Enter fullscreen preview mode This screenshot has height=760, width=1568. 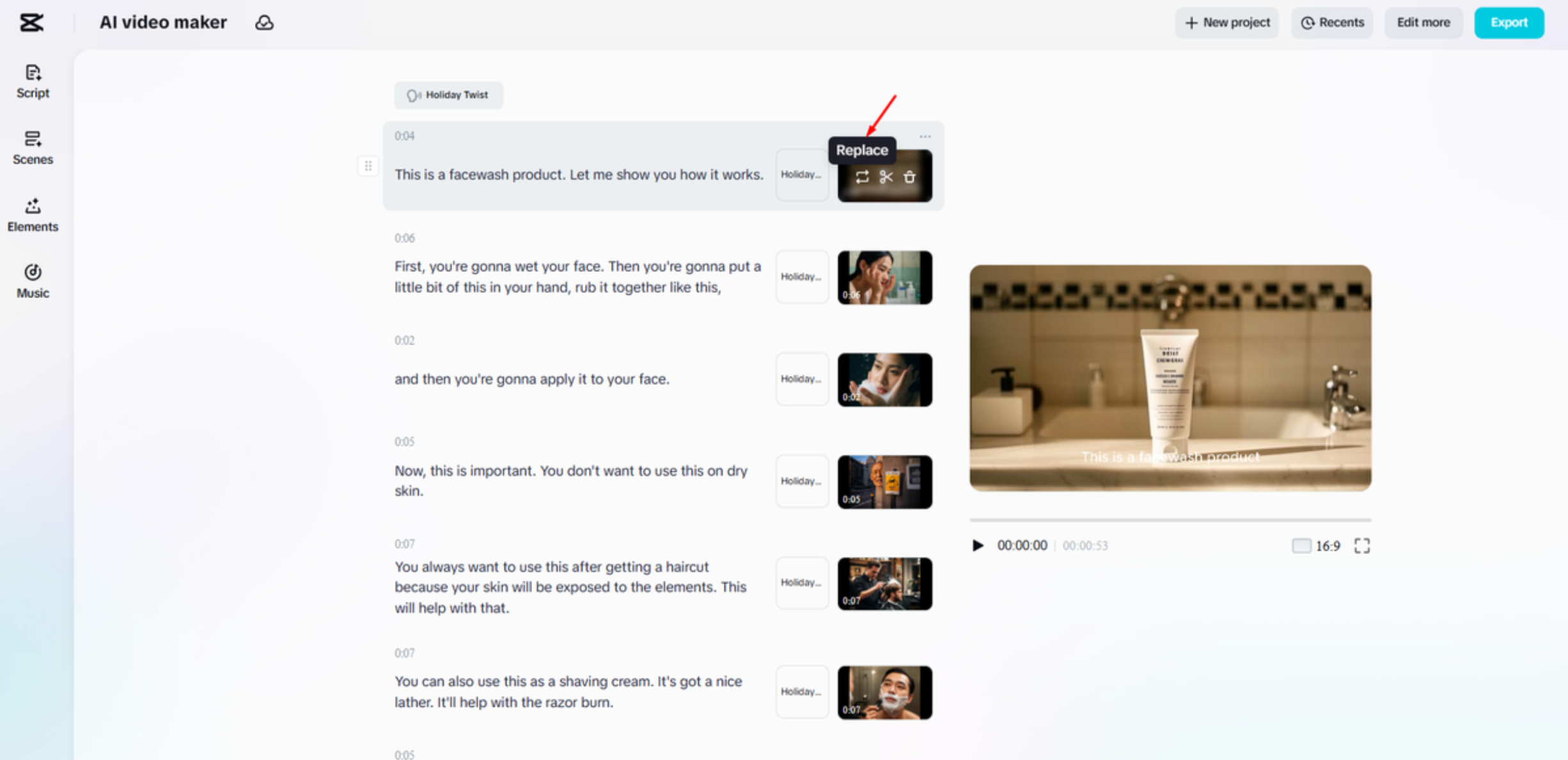pos(1361,546)
